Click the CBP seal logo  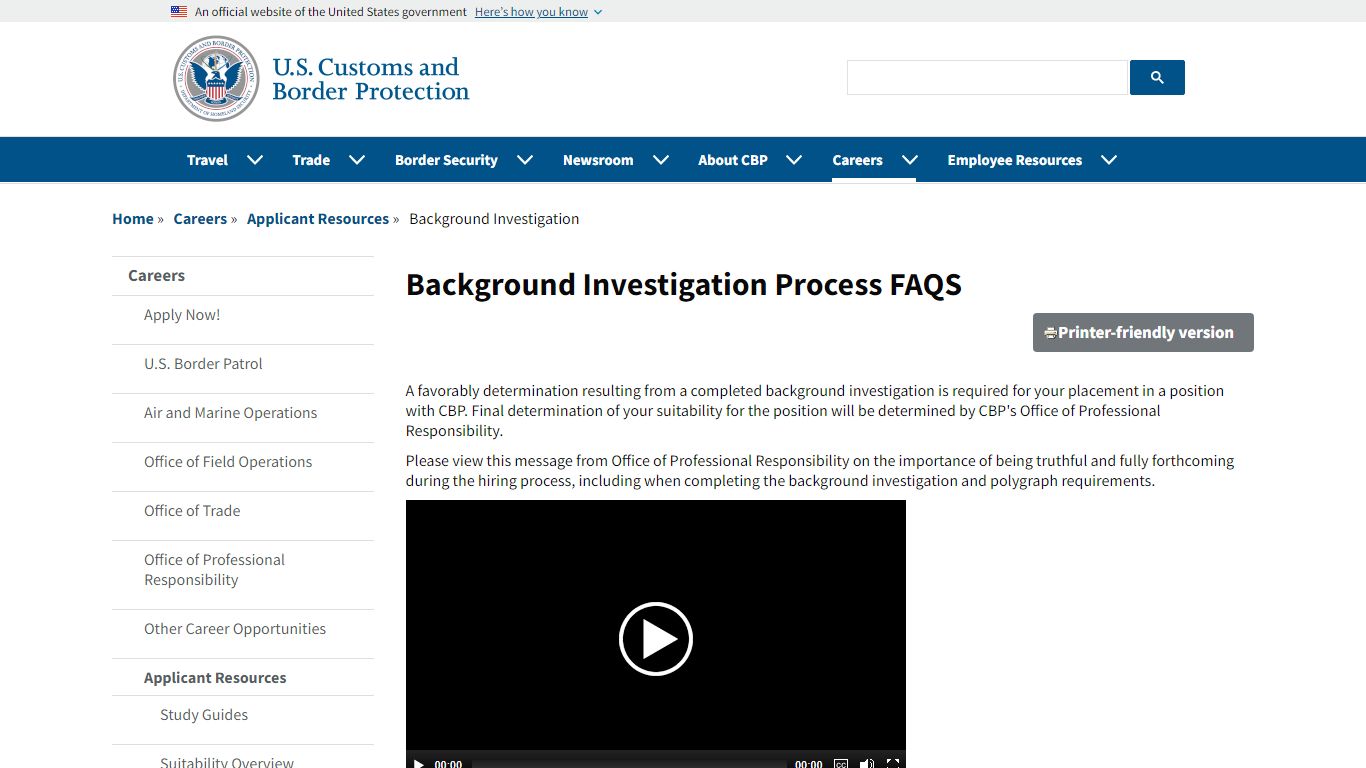tap(216, 79)
